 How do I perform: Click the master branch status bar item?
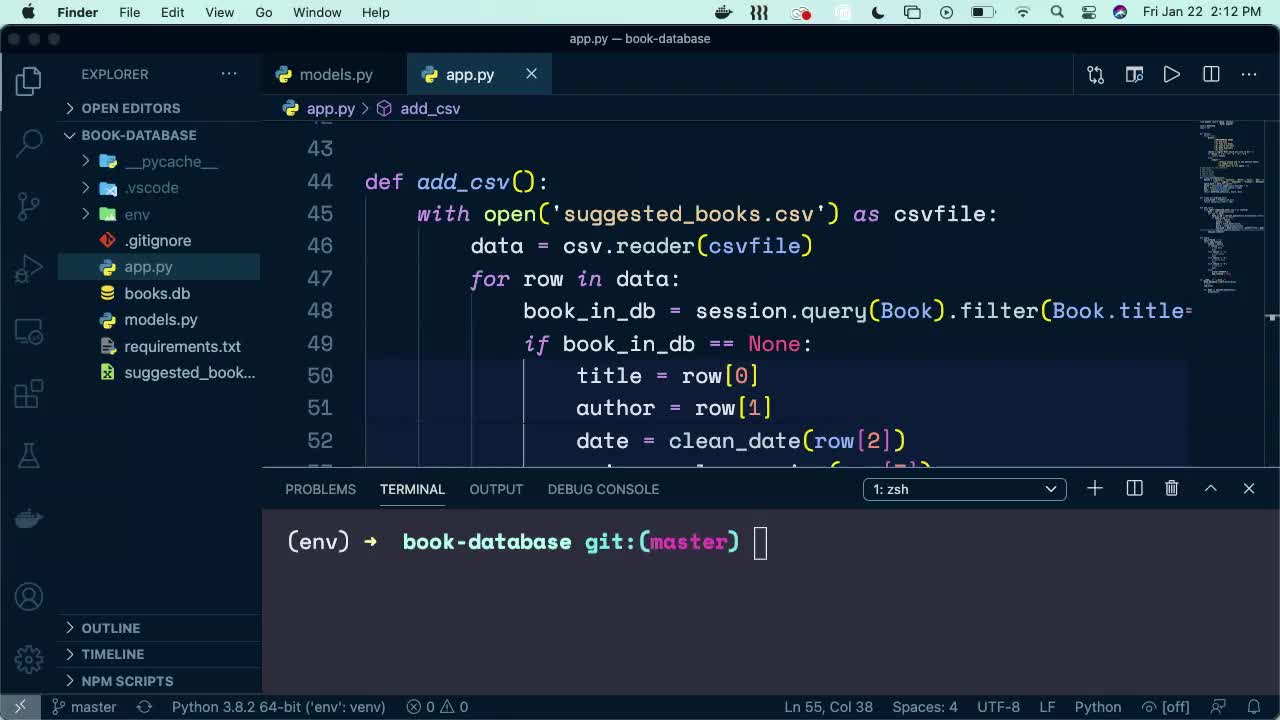click(84, 707)
